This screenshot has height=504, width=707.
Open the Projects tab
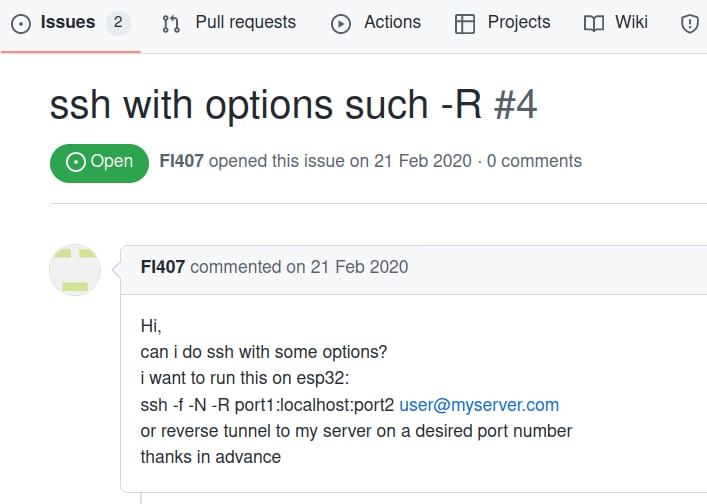click(518, 22)
